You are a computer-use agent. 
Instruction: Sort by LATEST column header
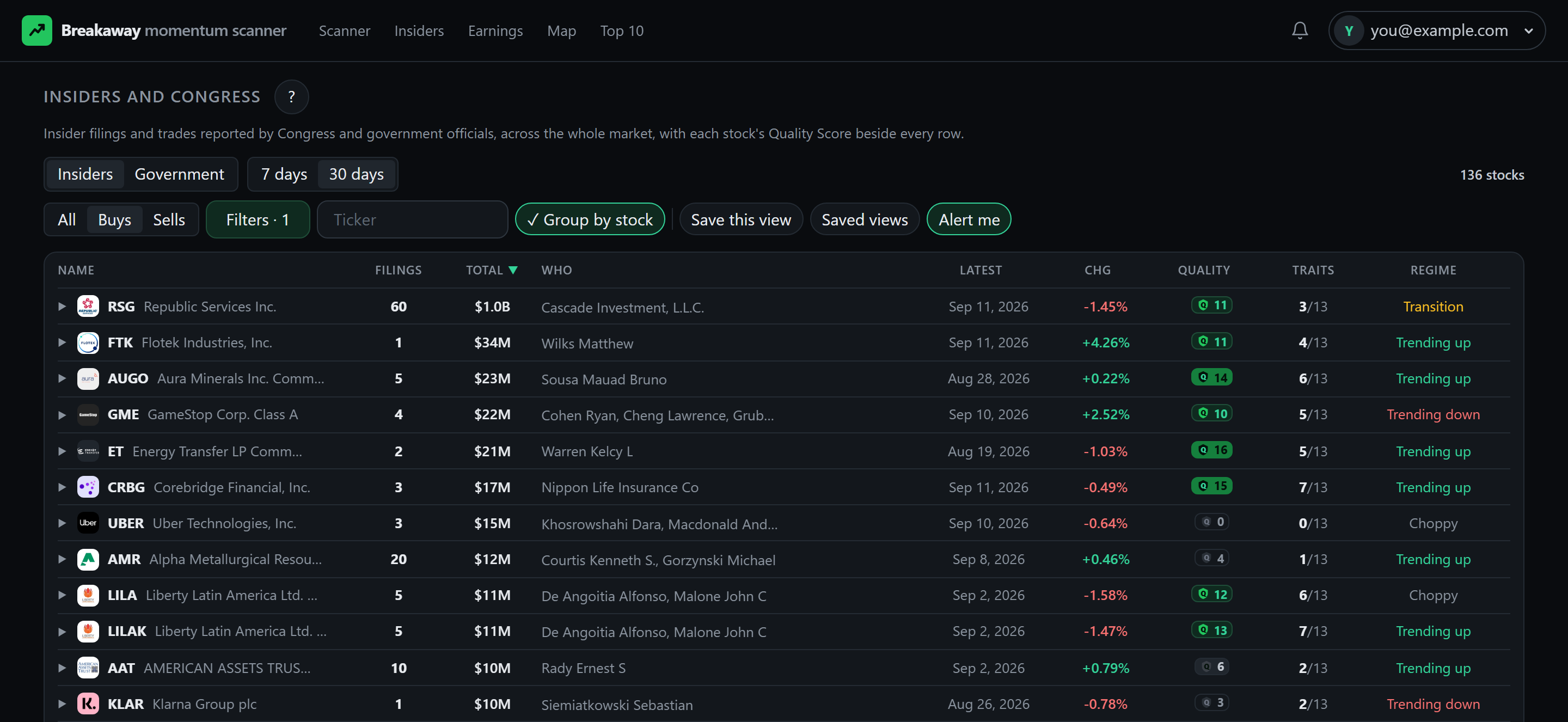coord(980,270)
